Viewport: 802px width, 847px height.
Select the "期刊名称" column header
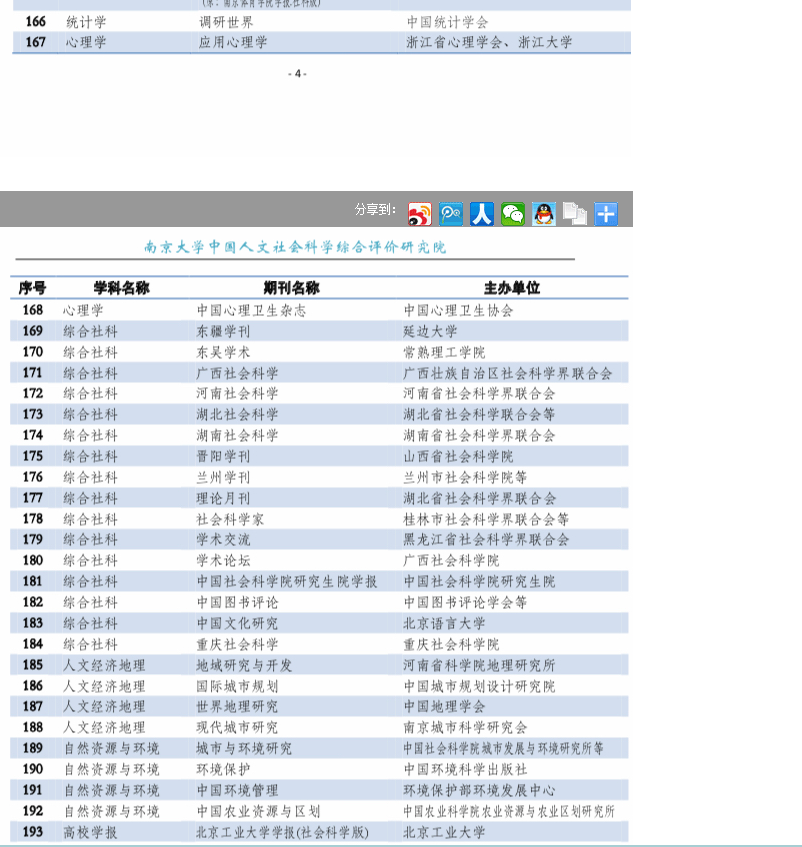[292, 288]
